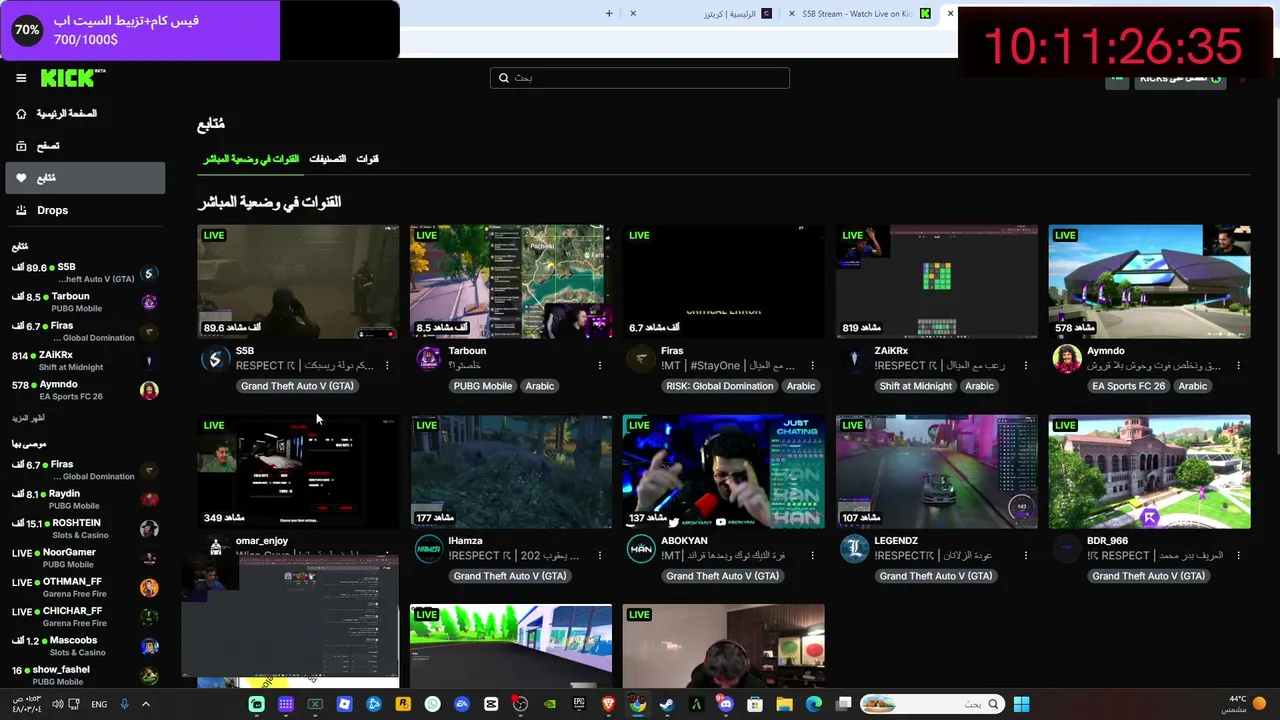Open Tarboun channel avatar in sidebar
Screen dimensions: 1280x720
tap(149, 302)
